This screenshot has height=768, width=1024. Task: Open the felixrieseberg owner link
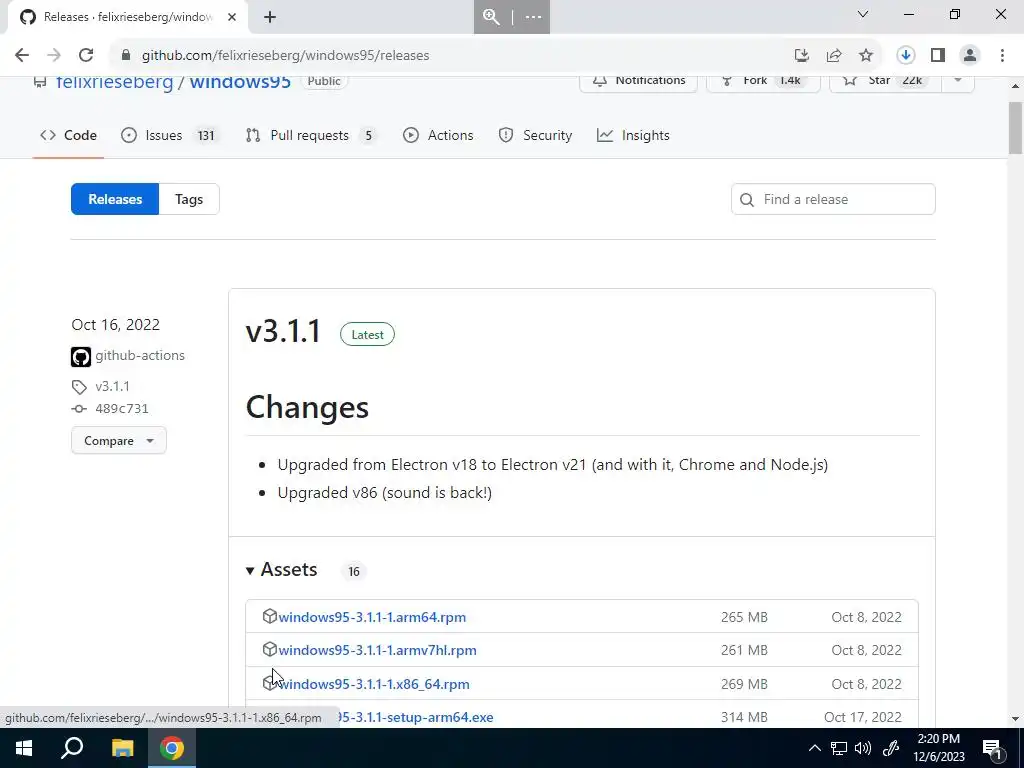(115, 82)
